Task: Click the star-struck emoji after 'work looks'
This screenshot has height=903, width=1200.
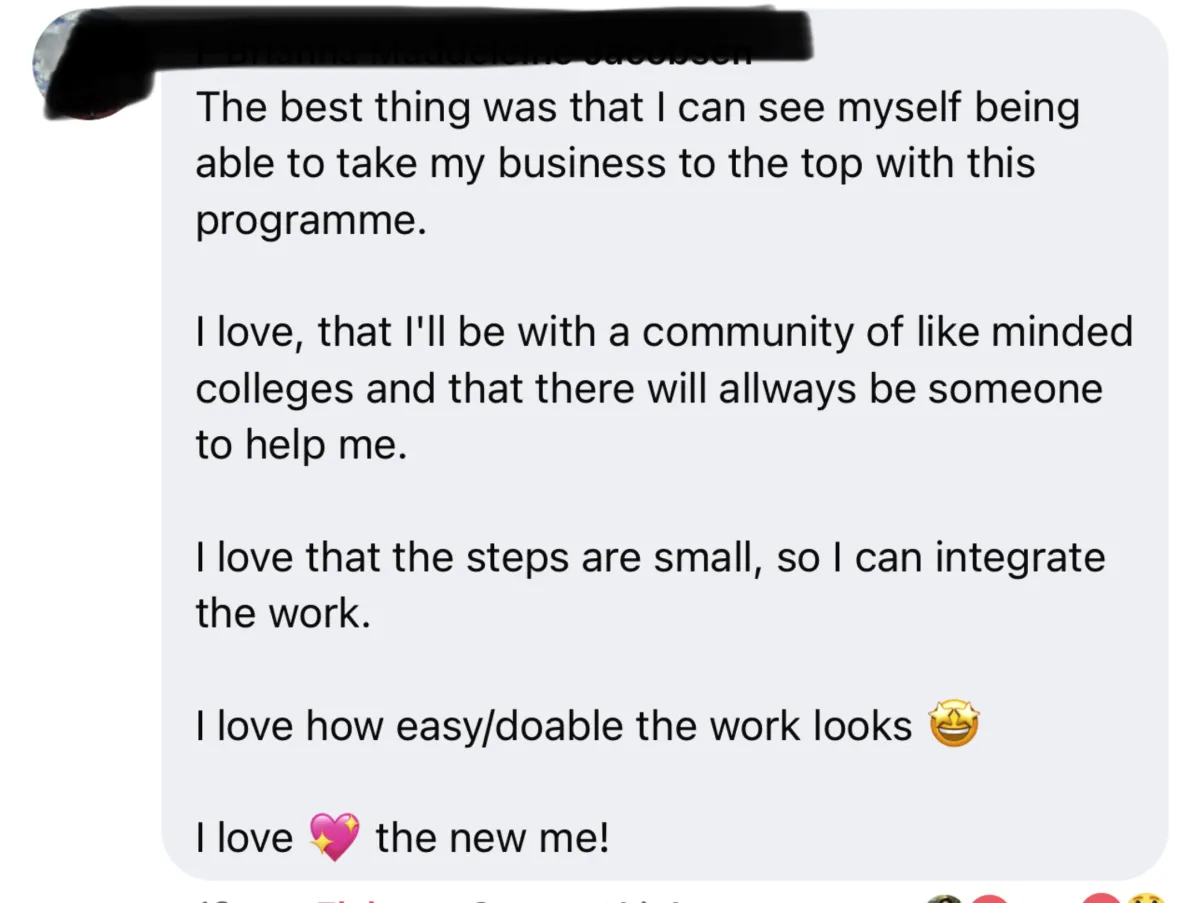Action: pos(955,725)
